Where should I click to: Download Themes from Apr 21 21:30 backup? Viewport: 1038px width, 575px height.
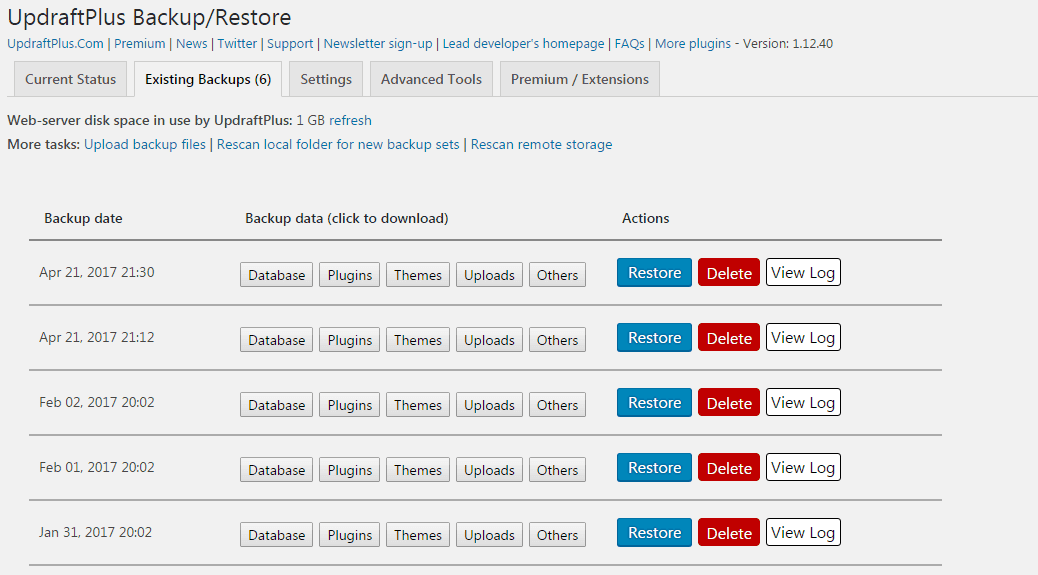418,275
